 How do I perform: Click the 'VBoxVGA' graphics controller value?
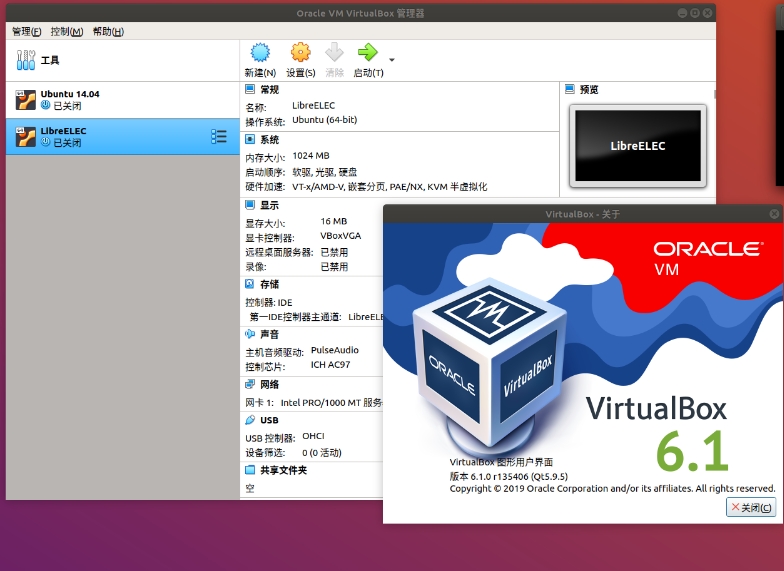[x=340, y=236]
